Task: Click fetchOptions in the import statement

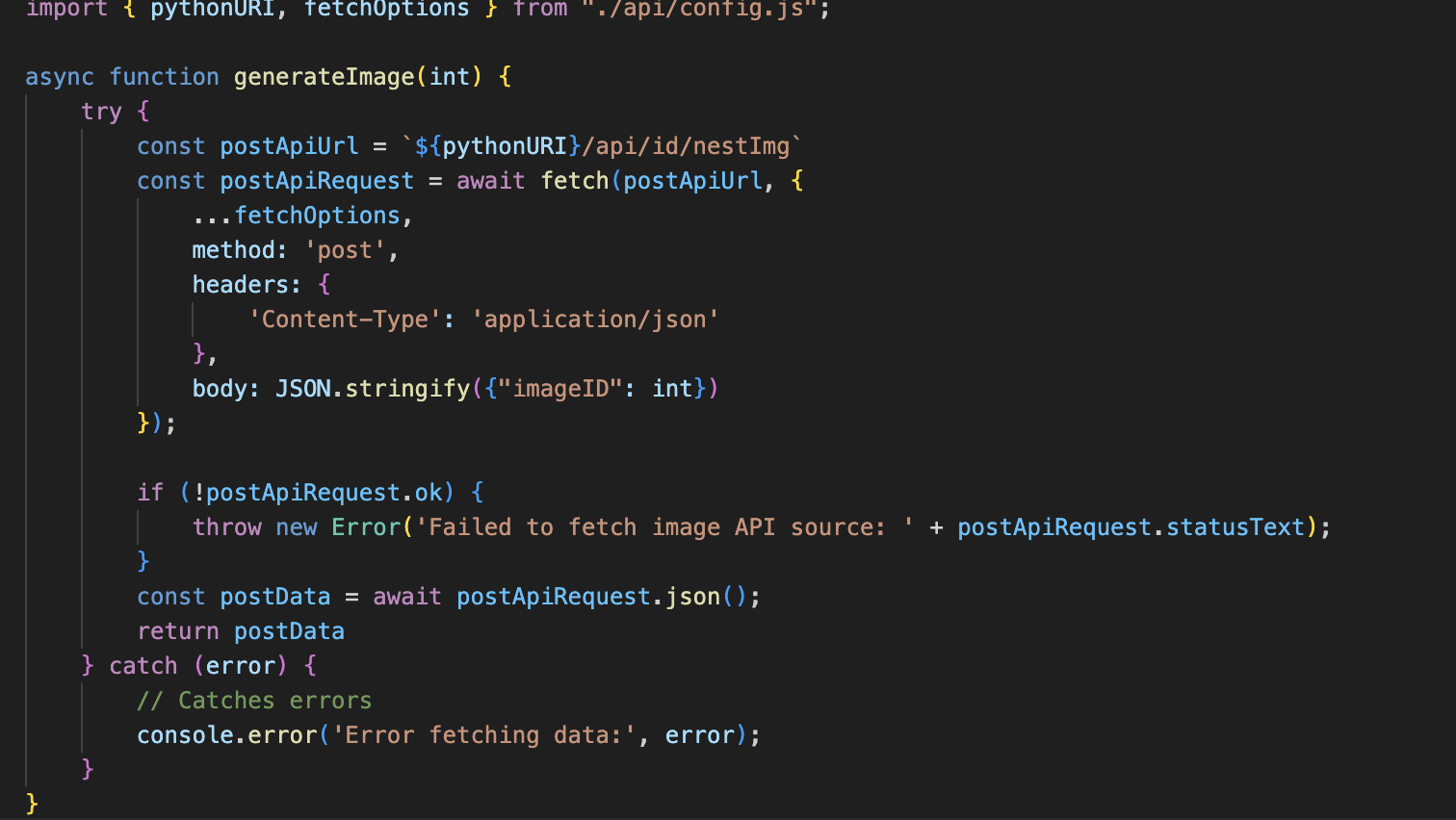Action: tap(386, 9)
